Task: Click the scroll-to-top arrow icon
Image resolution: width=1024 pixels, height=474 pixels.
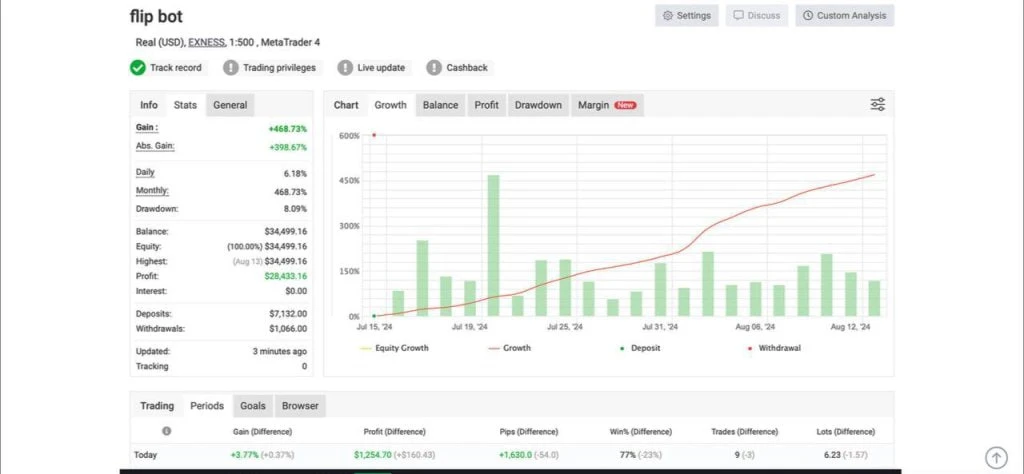Action: tap(995, 457)
